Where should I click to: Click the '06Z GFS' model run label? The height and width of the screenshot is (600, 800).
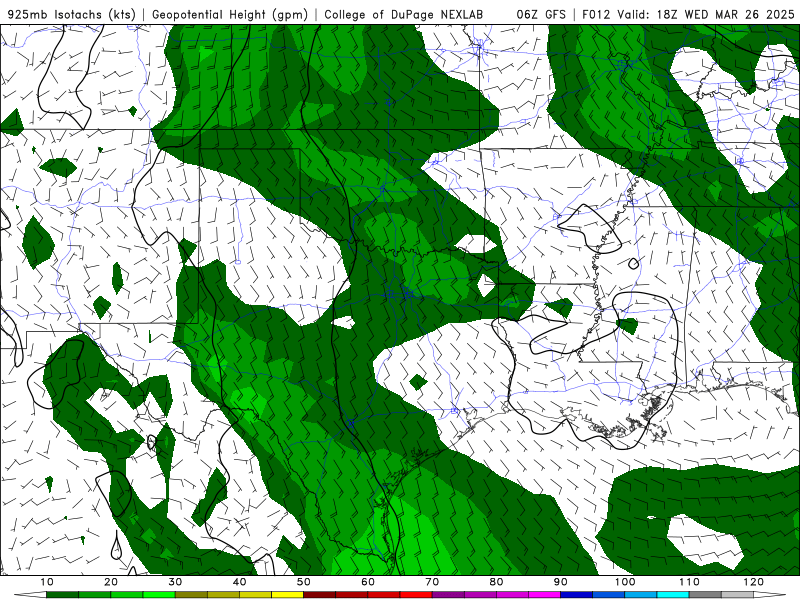tap(541, 15)
